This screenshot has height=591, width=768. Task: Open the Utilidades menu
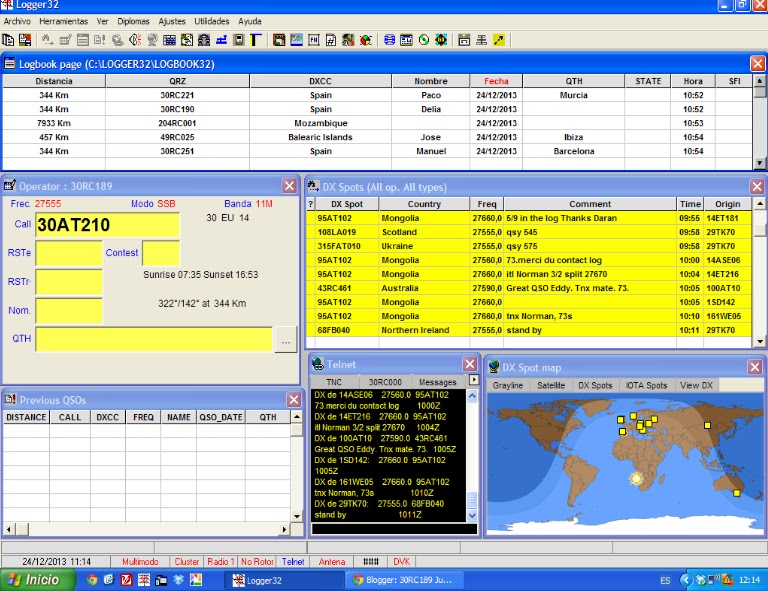pyautogui.click(x=212, y=21)
